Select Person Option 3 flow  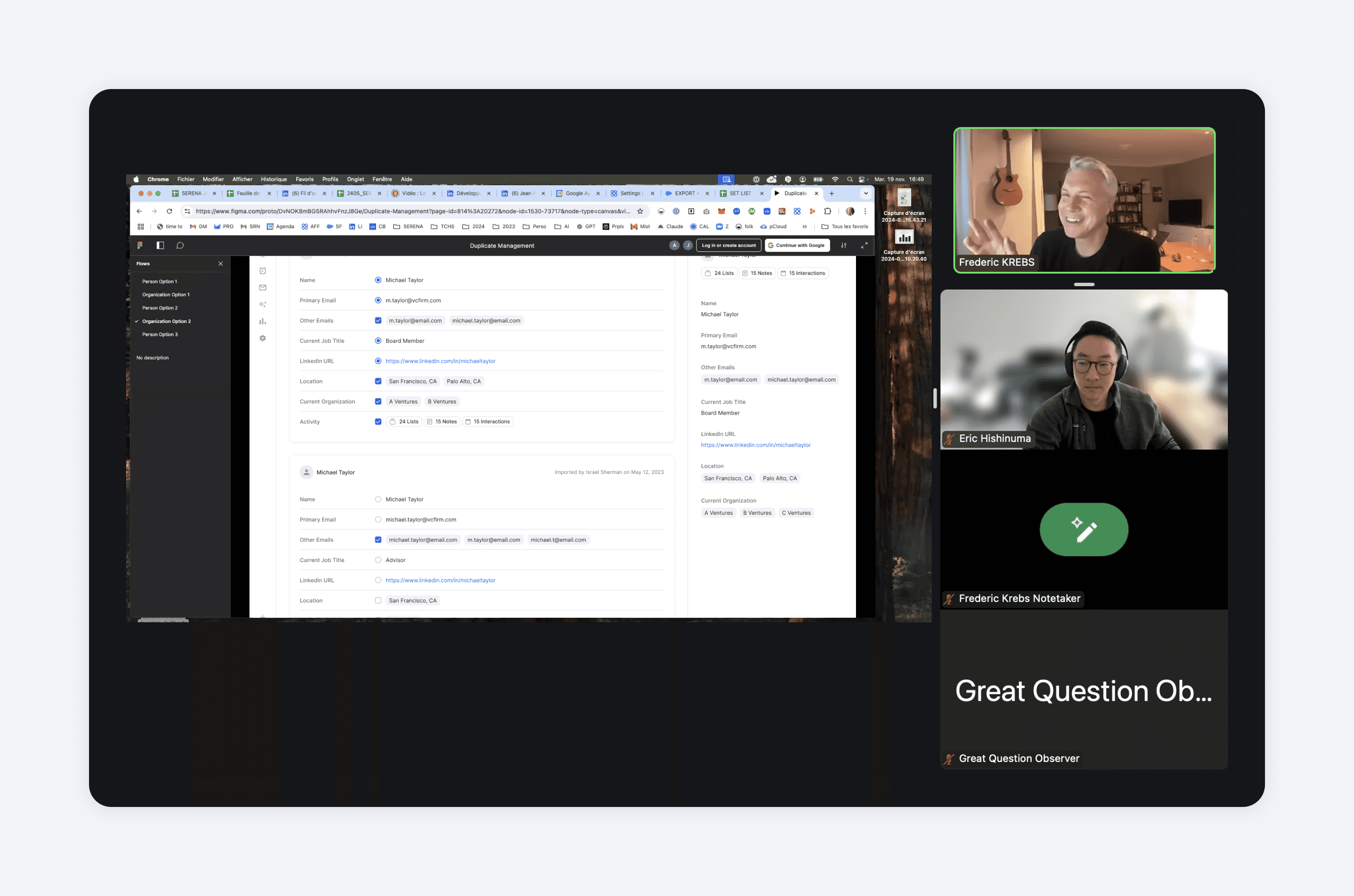click(160, 334)
